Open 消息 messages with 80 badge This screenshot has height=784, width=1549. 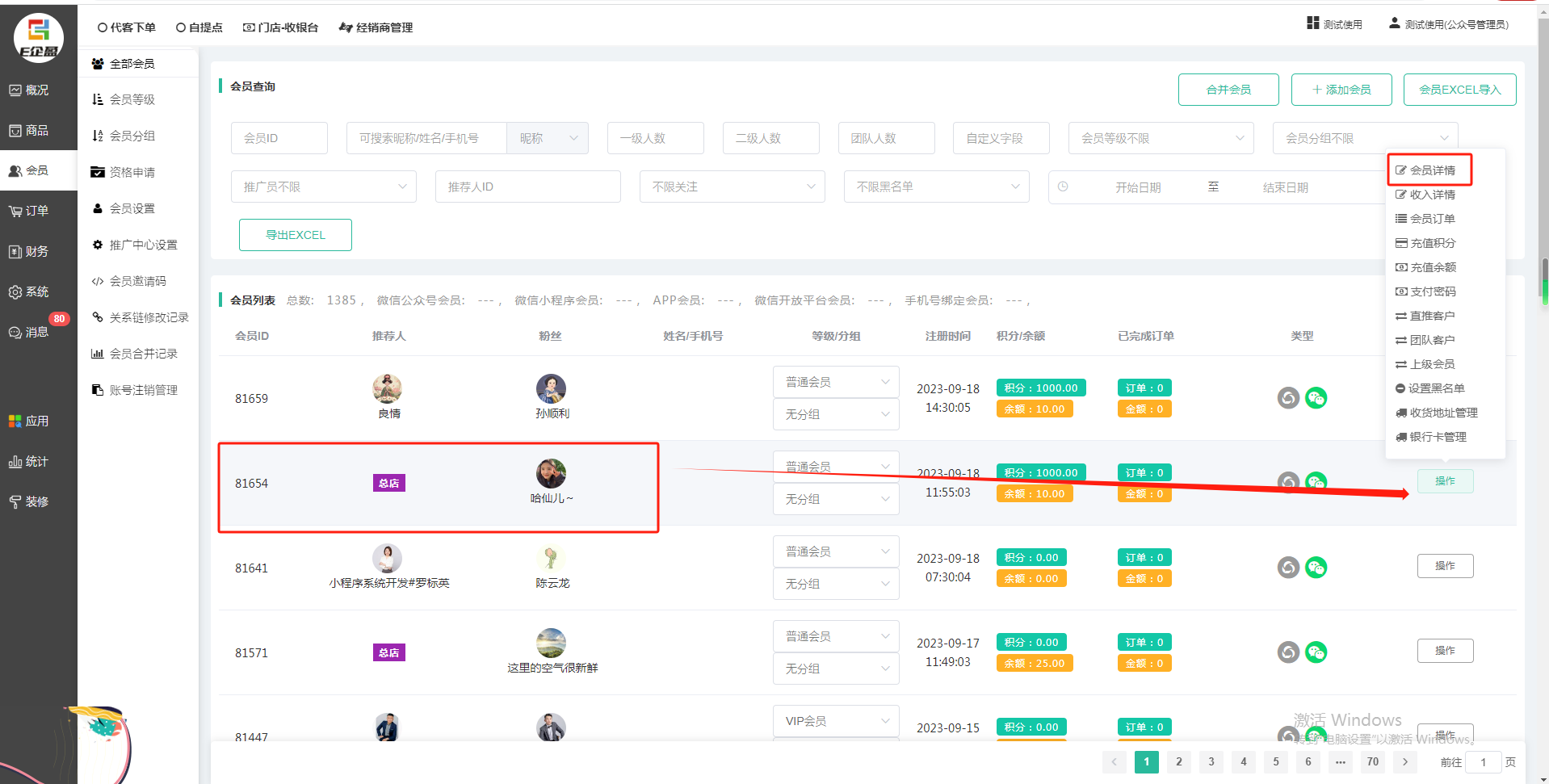(29, 333)
